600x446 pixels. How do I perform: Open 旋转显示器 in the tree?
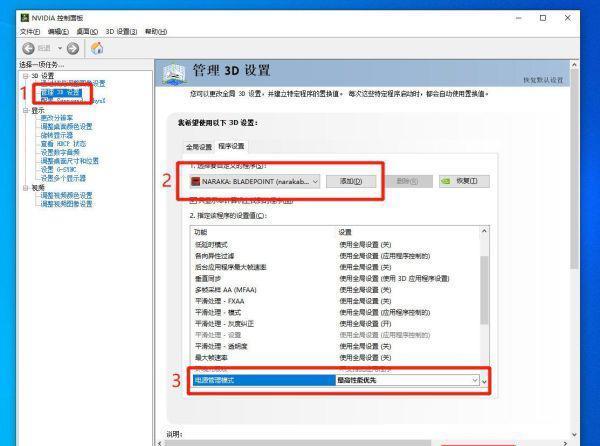click(57, 135)
